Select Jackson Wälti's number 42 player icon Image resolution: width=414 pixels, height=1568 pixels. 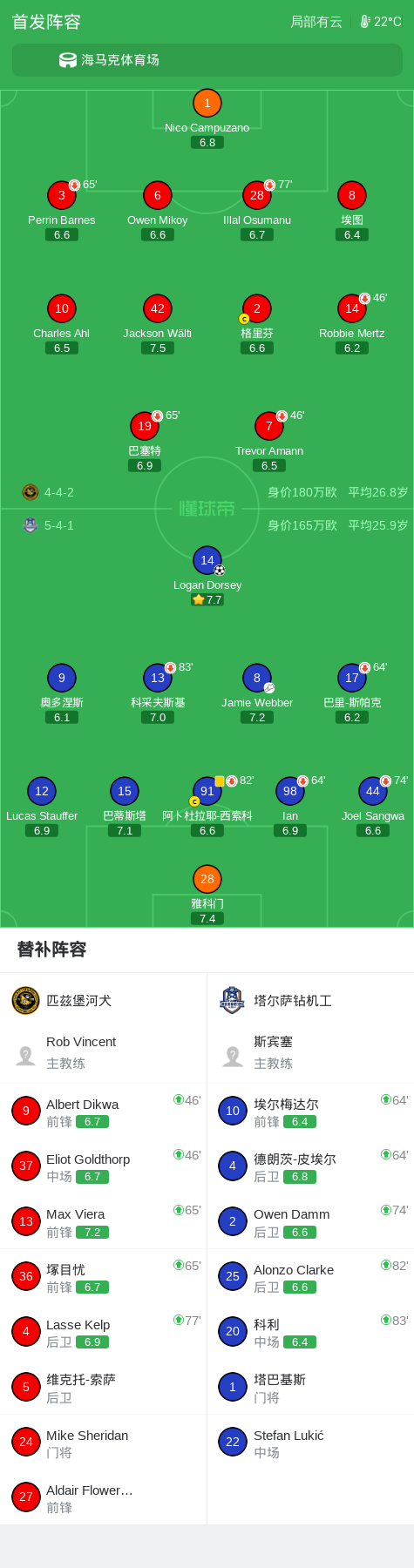tap(158, 308)
